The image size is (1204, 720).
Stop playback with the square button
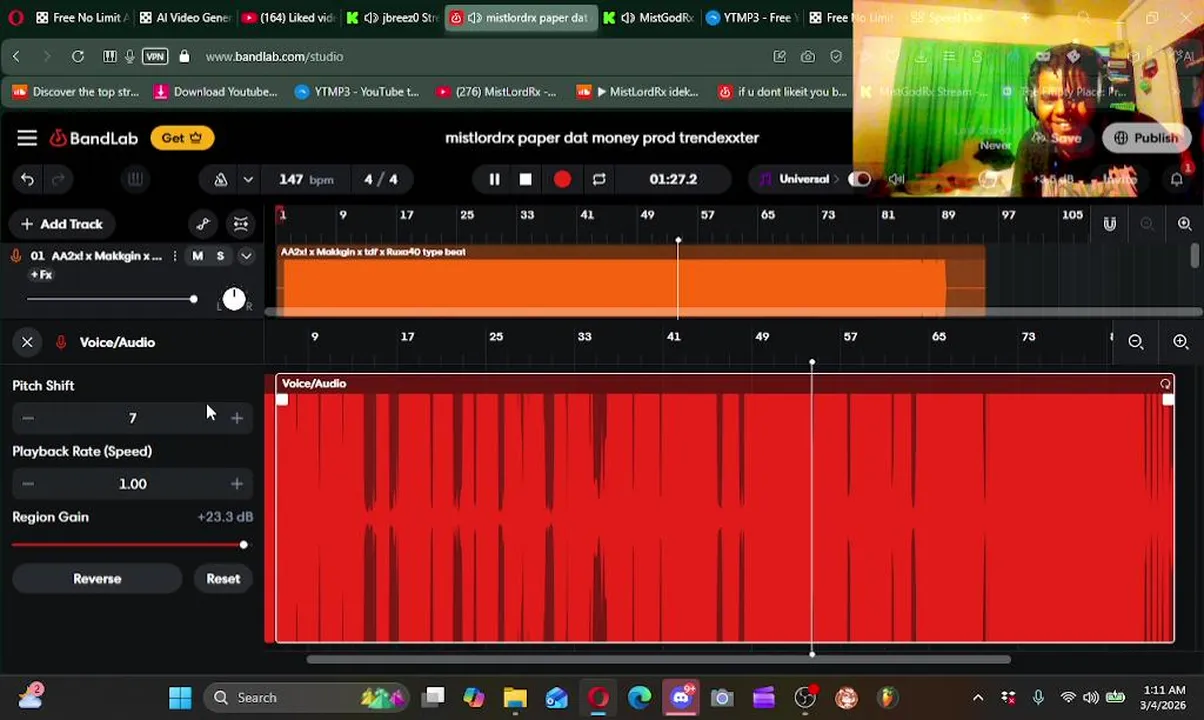click(x=526, y=180)
